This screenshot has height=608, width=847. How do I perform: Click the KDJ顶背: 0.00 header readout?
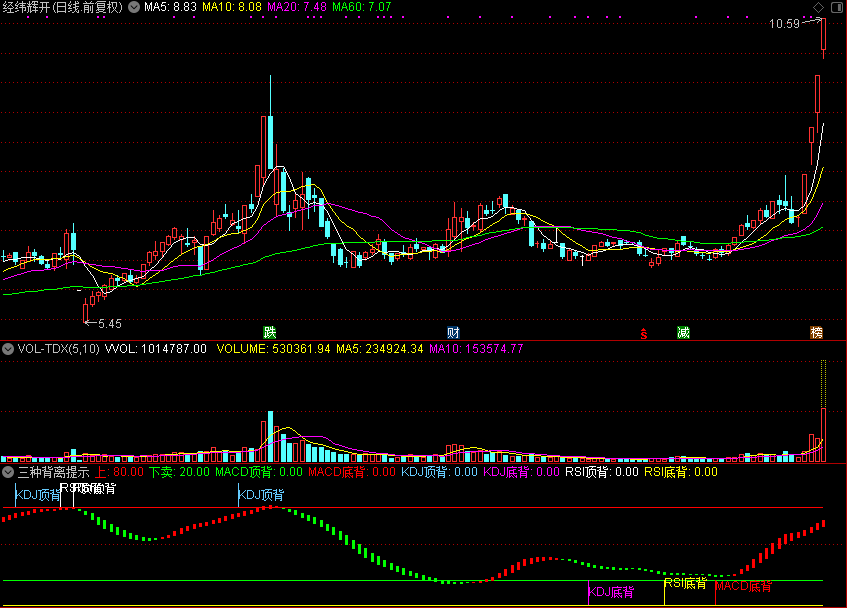[439, 472]
